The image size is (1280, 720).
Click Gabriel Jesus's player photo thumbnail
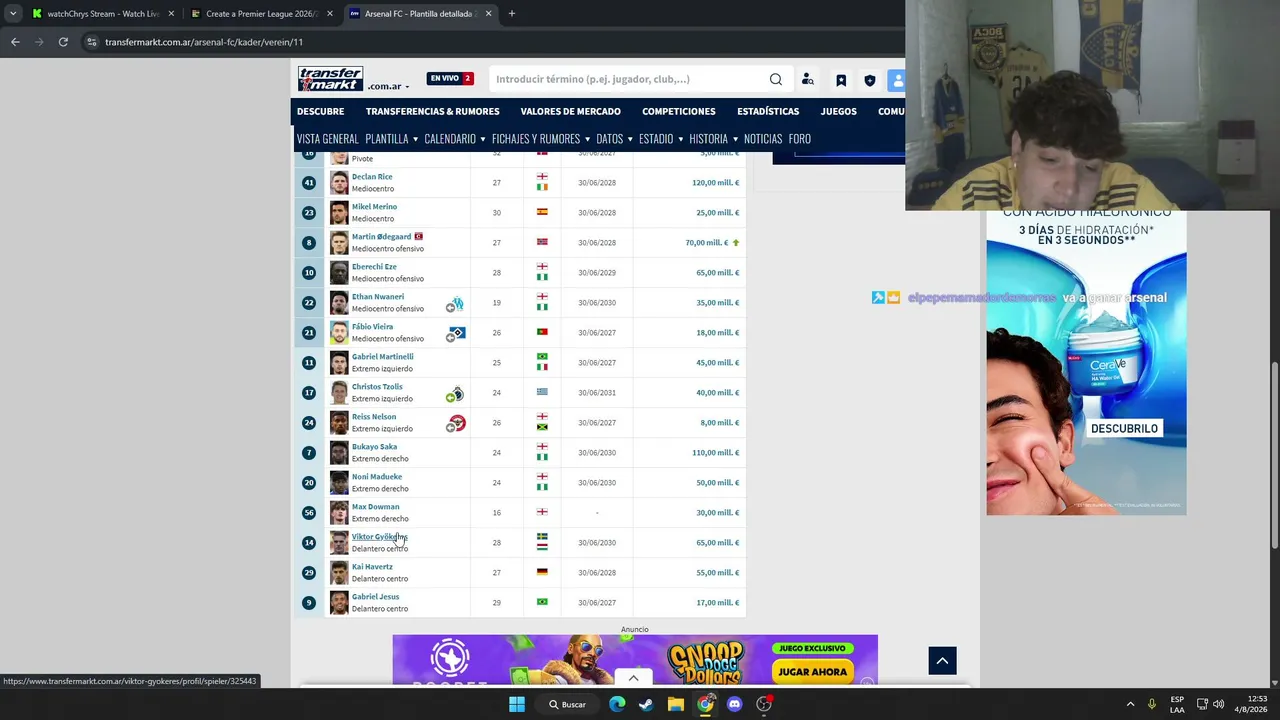(339, 603)
